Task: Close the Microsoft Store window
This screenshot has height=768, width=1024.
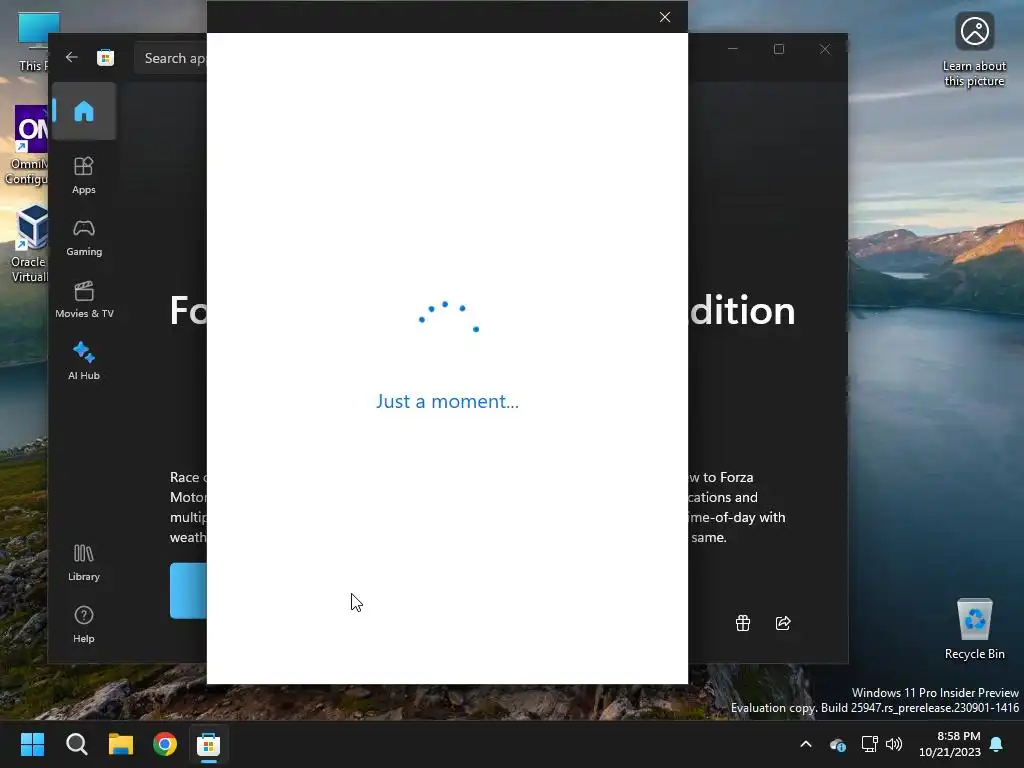Action: 825,49
